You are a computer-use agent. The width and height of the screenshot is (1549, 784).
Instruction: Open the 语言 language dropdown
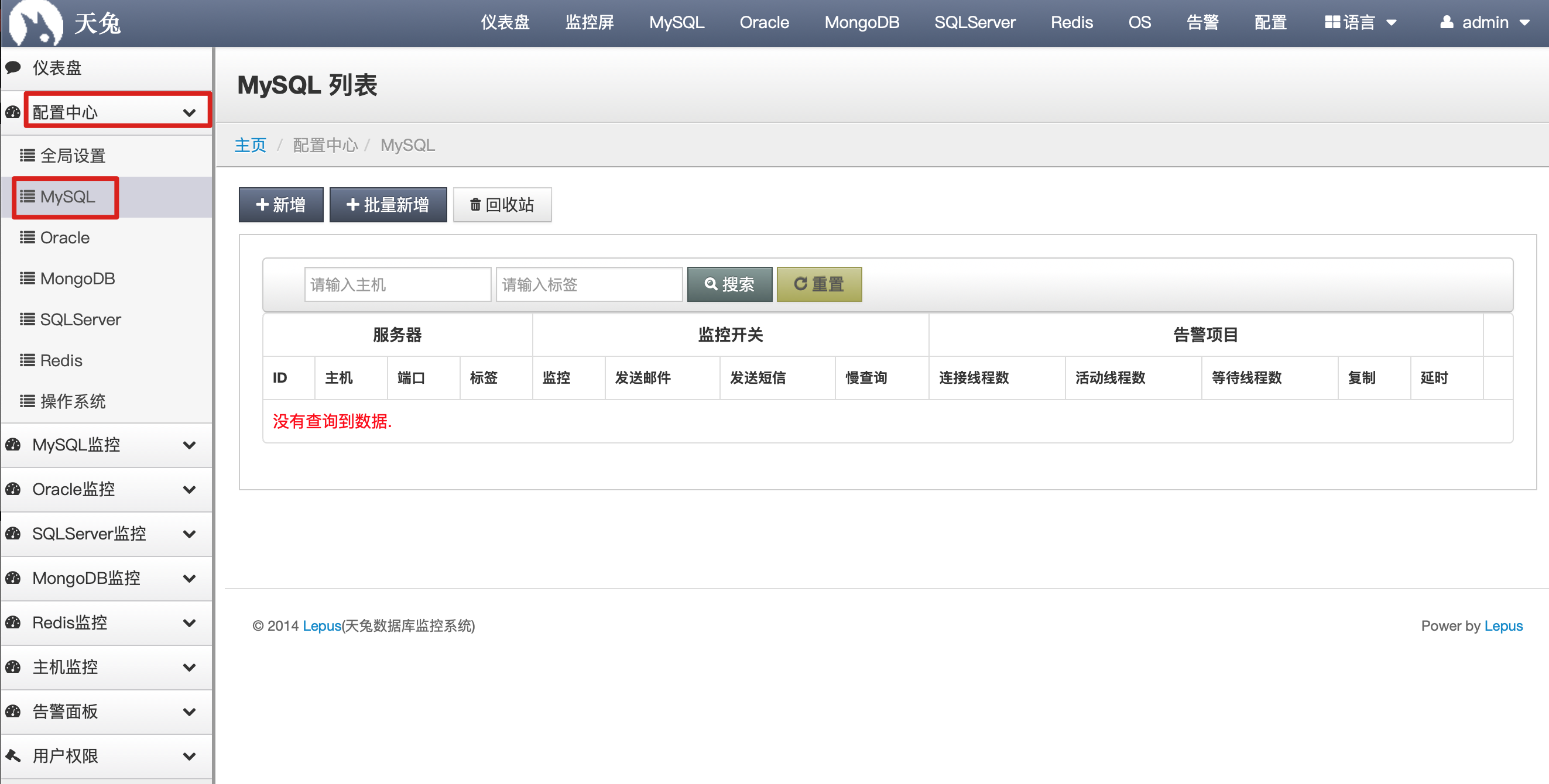tap(1360, 23)
